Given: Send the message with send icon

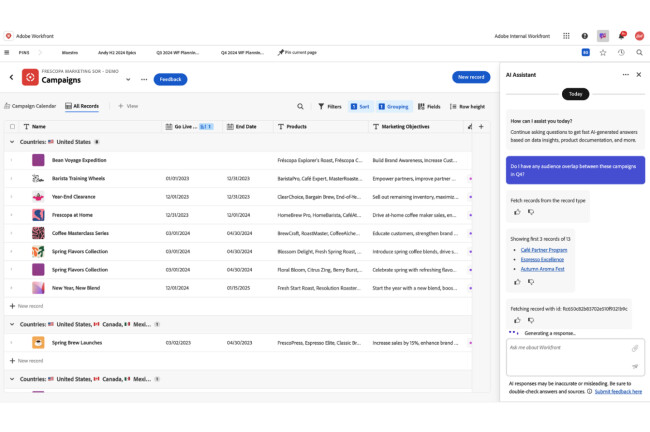Looking at the screenshot, I should (x=635, y=366).
